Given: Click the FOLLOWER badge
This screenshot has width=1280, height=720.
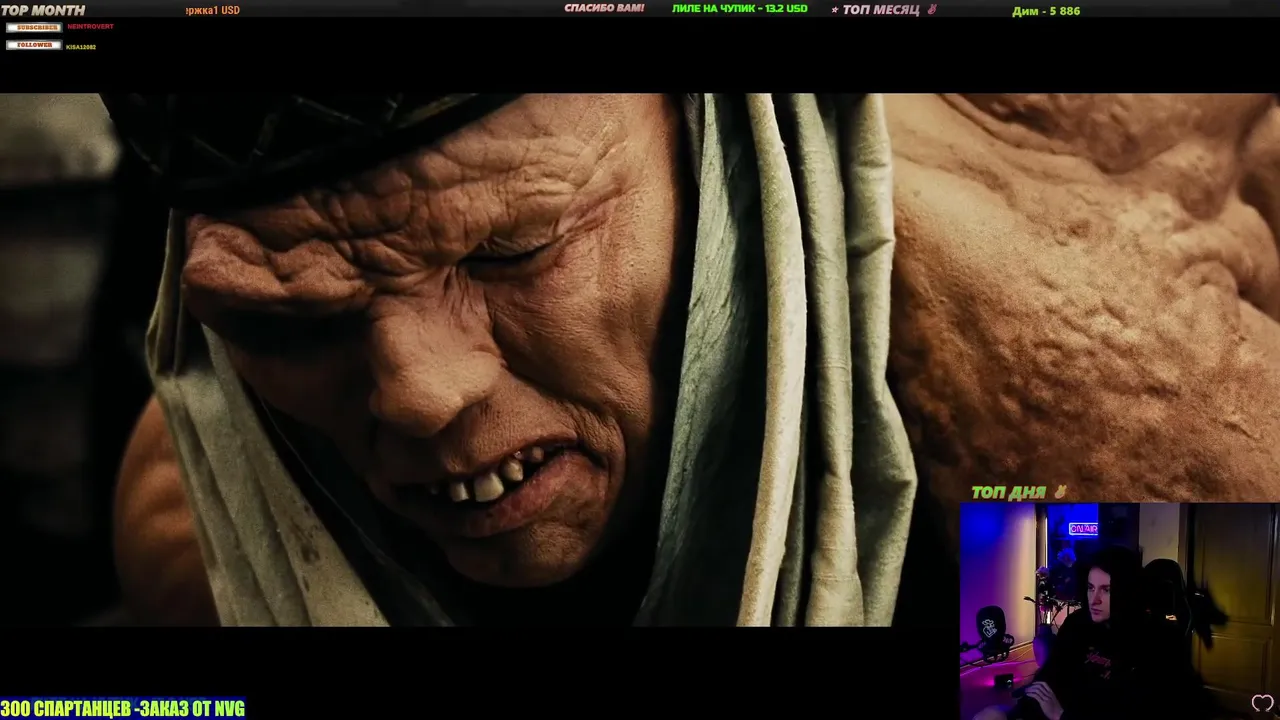Looking at the screenshot, I should coord(34,45).
